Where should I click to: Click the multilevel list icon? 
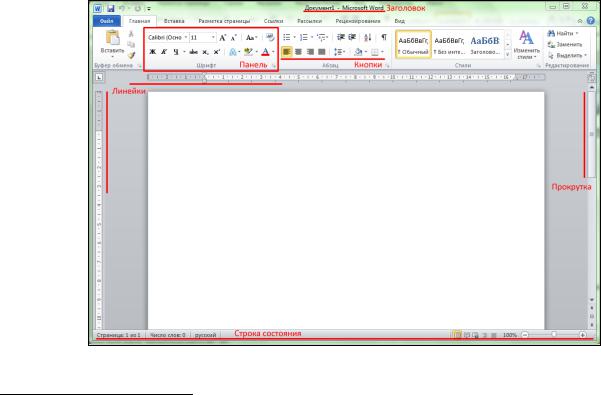tap(321, 37)
